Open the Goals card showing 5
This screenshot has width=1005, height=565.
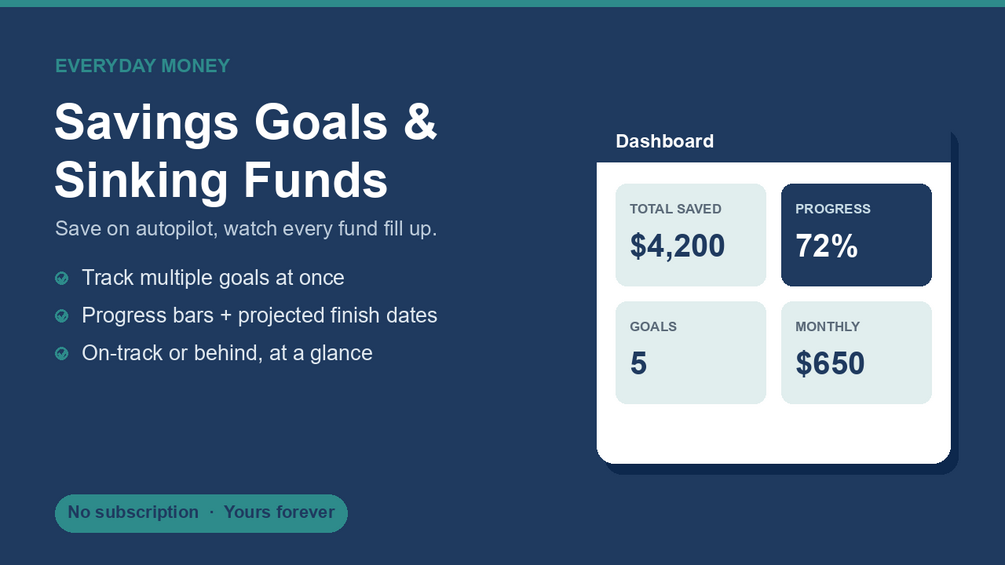690,353
